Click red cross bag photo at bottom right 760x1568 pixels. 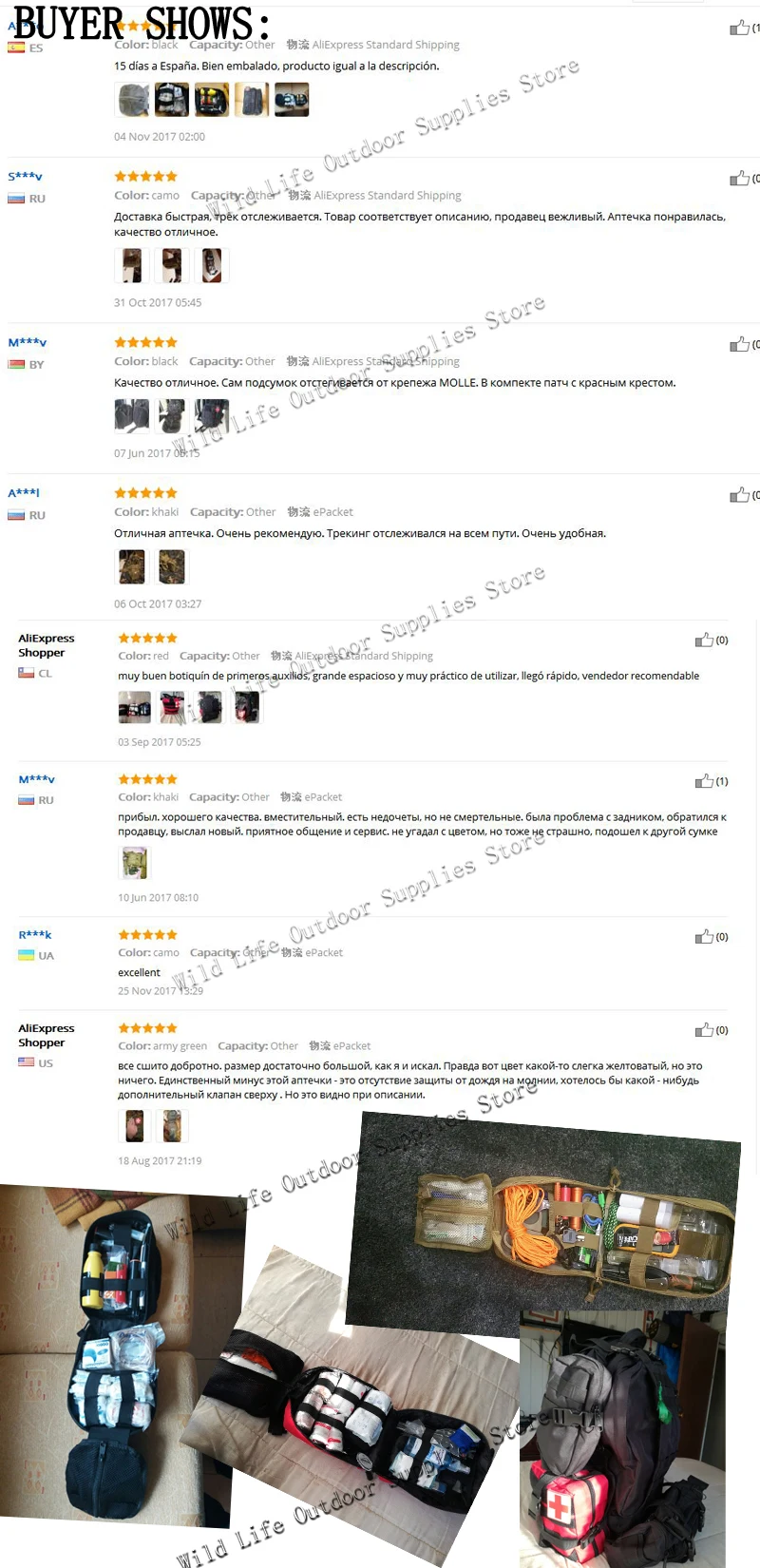click(623, 1439)
